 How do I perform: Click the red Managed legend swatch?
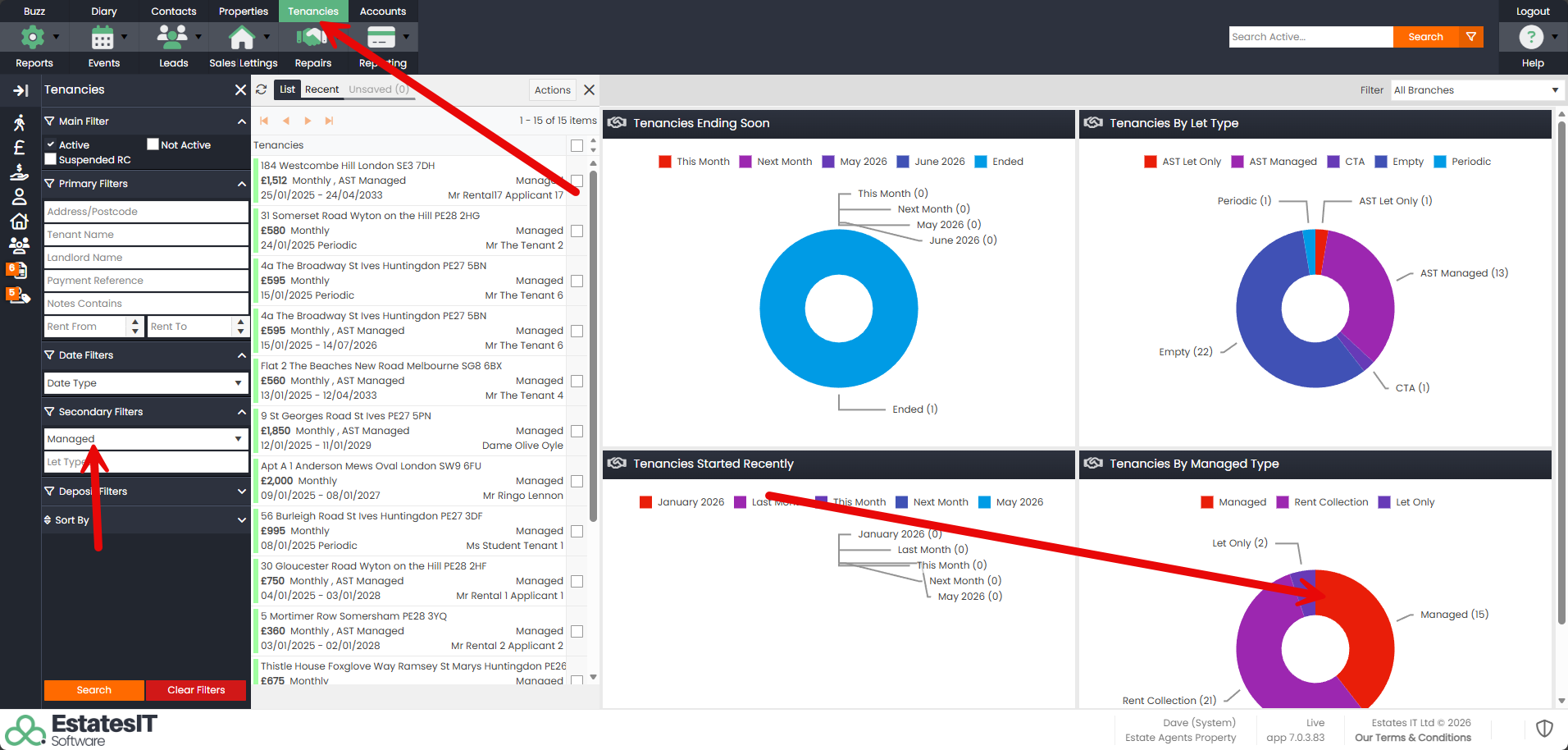pos(1207,502)
